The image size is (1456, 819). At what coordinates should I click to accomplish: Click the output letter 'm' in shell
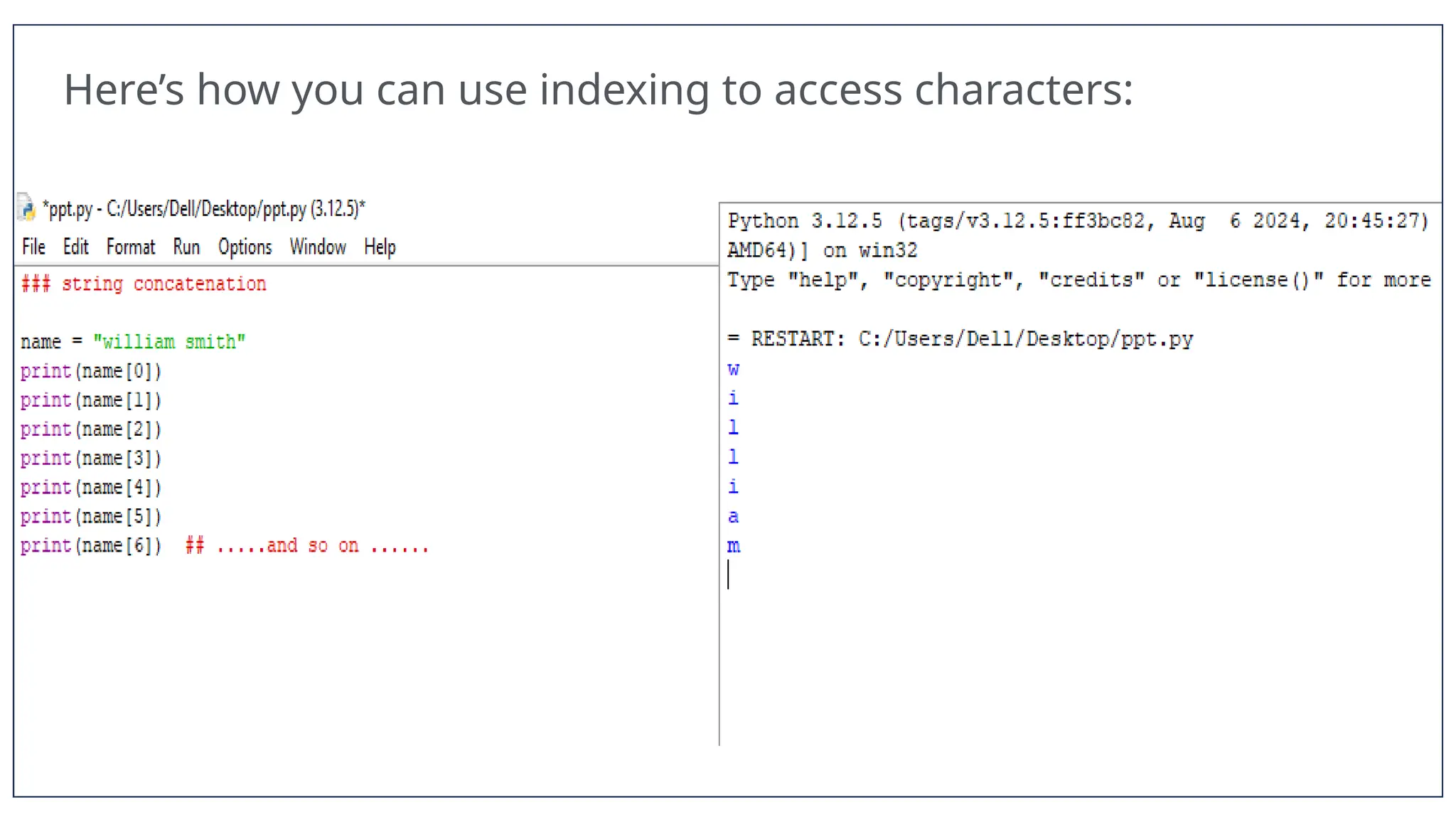tap(734, 546)
